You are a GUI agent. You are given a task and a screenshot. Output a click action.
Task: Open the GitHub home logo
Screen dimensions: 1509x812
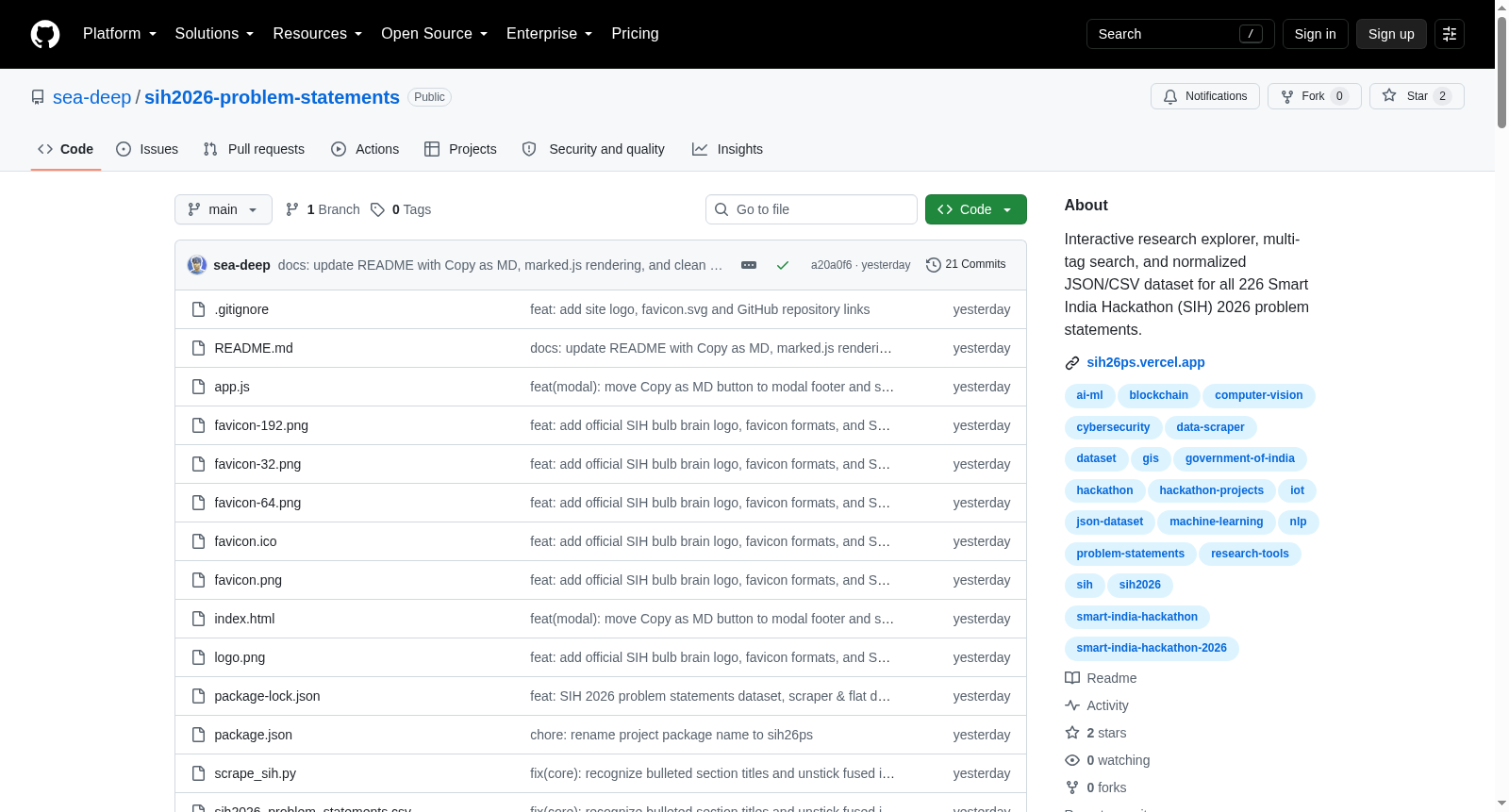click(x=45, y=34)
